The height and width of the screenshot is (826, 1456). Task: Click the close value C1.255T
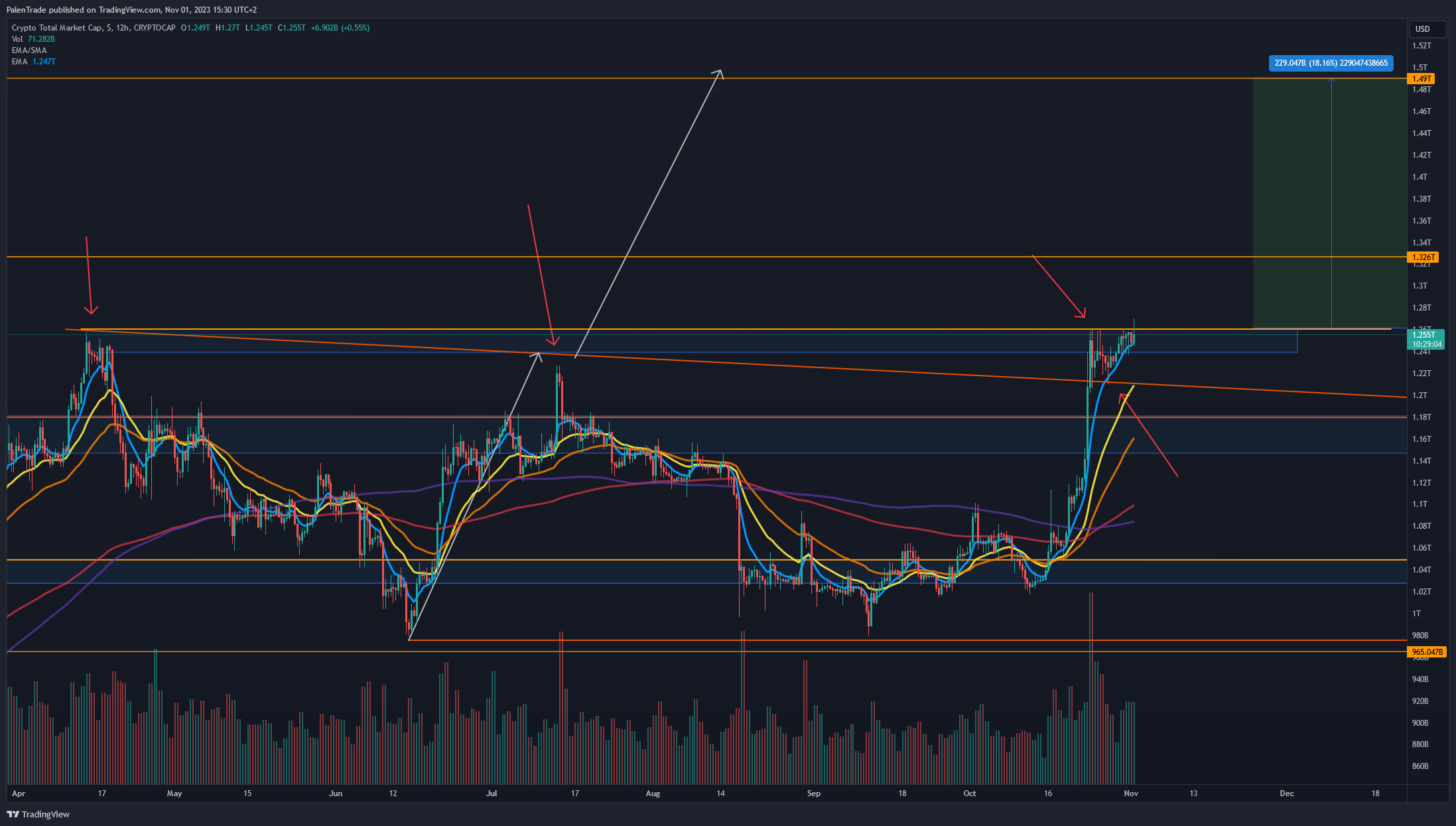tap(292, 28)
